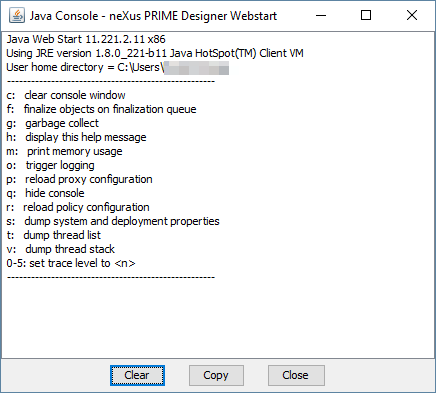Click the '0-5: set trace level' line

click(x=71, y=263)
